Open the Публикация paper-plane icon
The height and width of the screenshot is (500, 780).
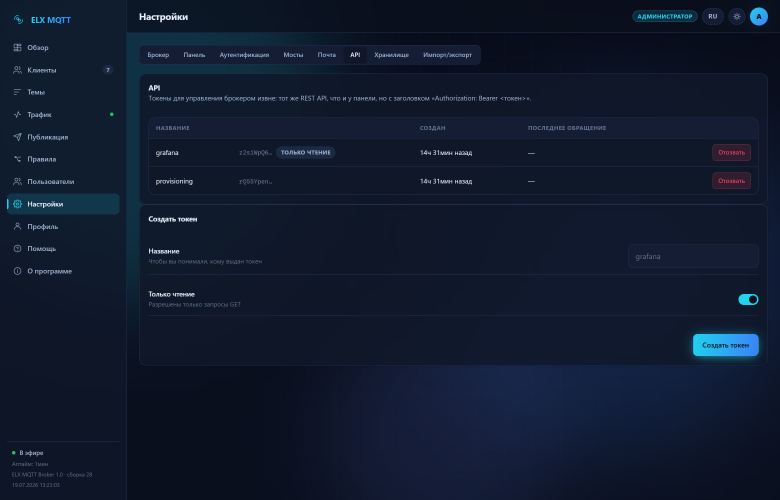click(x=17, y=137)
